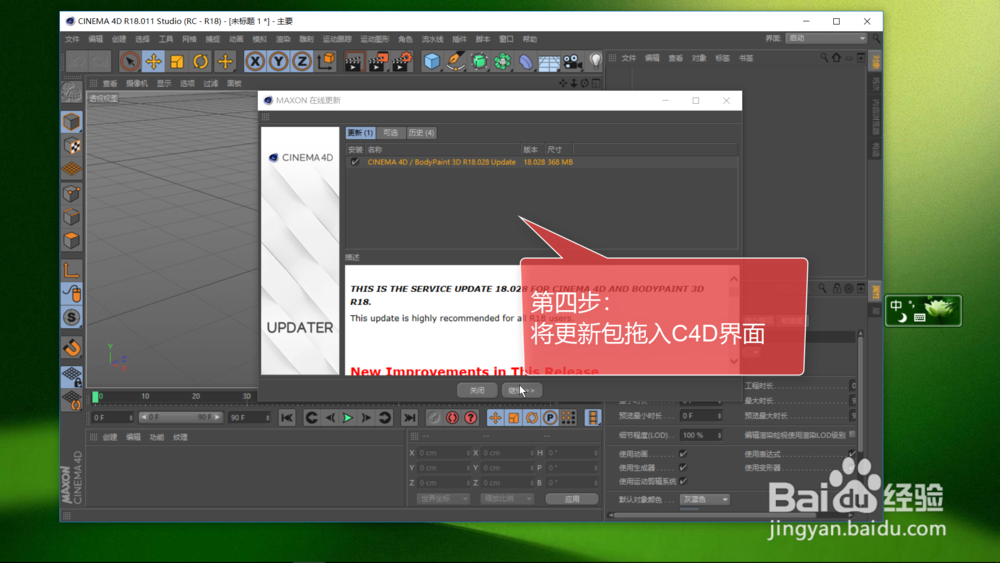Image resolution: width=1000 pixels, height=563 pixels.
Task: Click 继续>> button in updater dialog
Action: tap(522, 390)
